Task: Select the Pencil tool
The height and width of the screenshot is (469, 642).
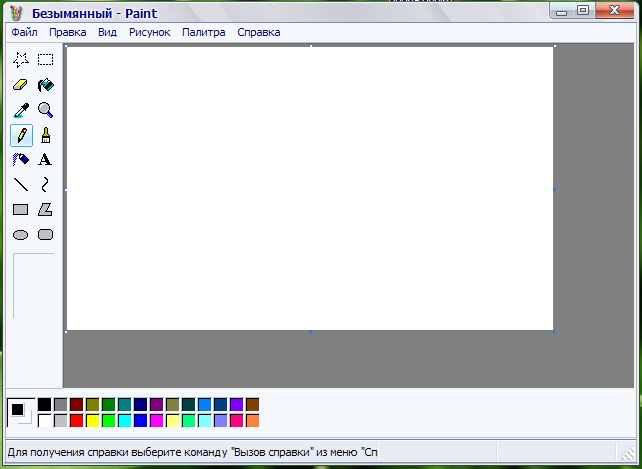Action: [21, 135]
